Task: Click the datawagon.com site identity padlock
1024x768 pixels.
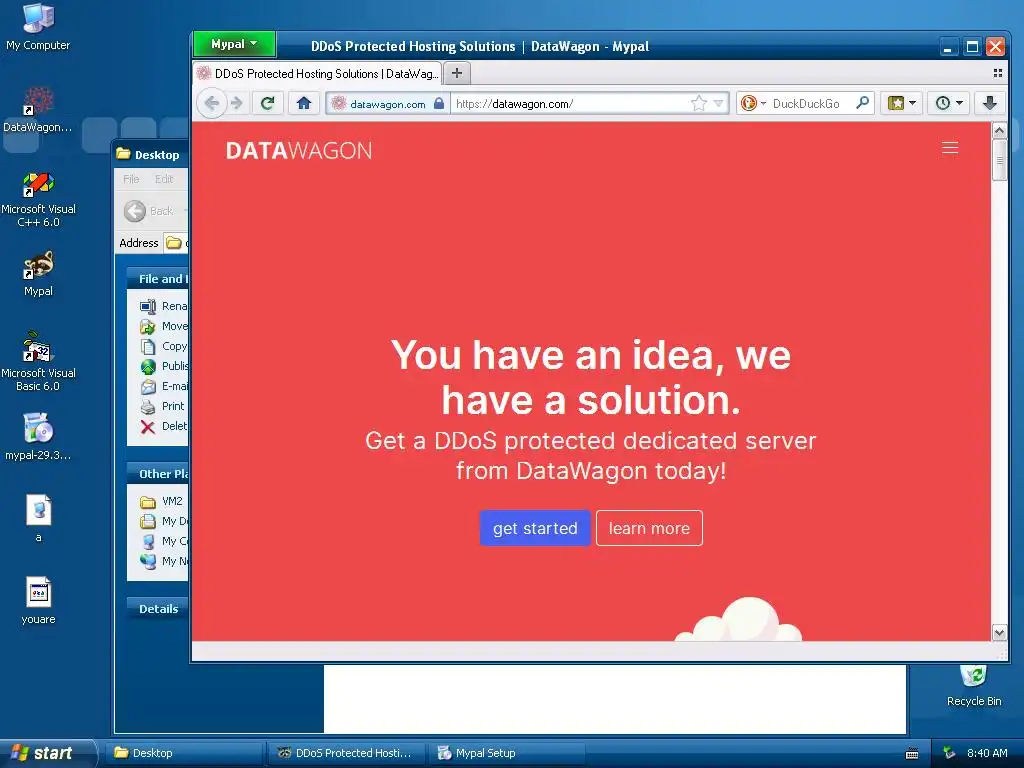Action: tap(439, 103)
